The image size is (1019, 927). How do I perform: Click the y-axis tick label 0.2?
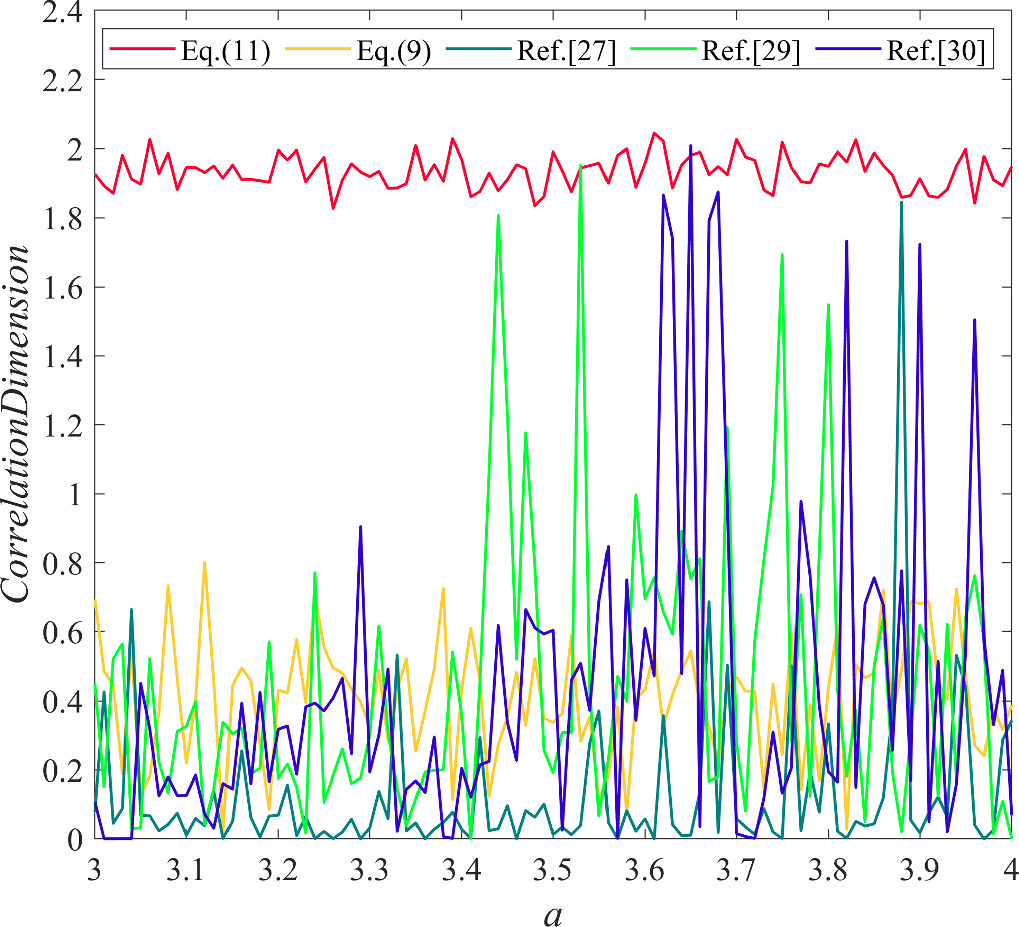pos(63,770)
